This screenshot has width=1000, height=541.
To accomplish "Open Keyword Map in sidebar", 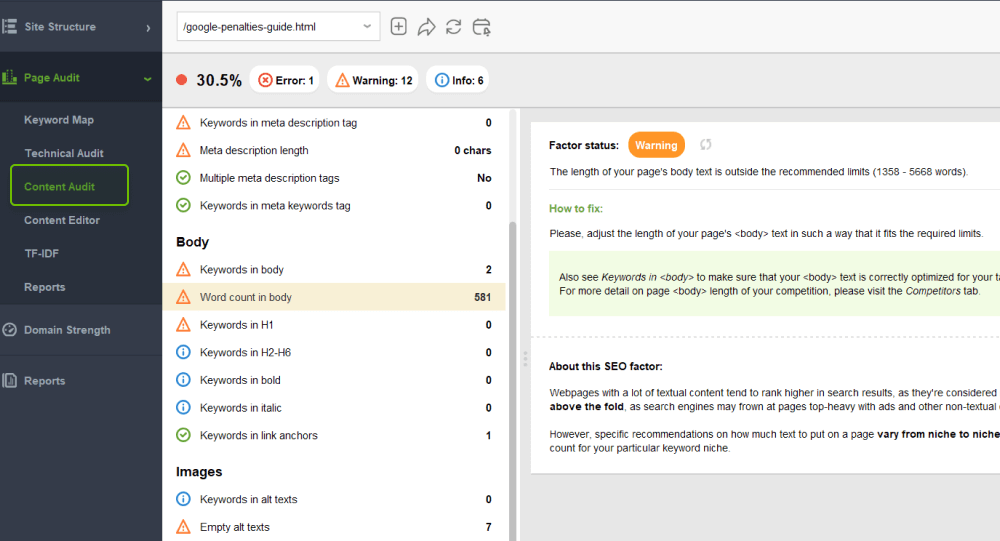I will tap(59, 119).
